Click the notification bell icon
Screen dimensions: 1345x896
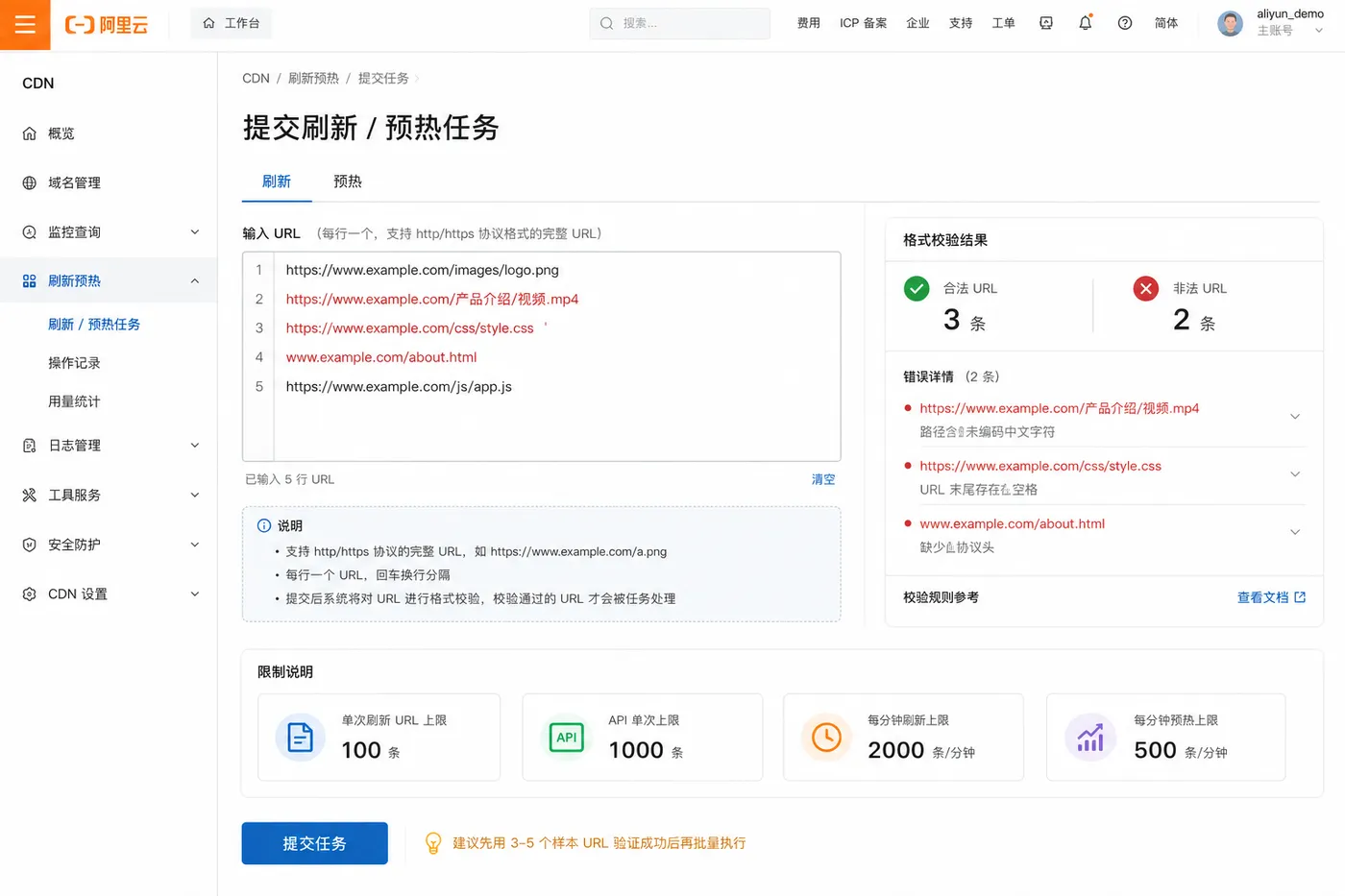1085,23
